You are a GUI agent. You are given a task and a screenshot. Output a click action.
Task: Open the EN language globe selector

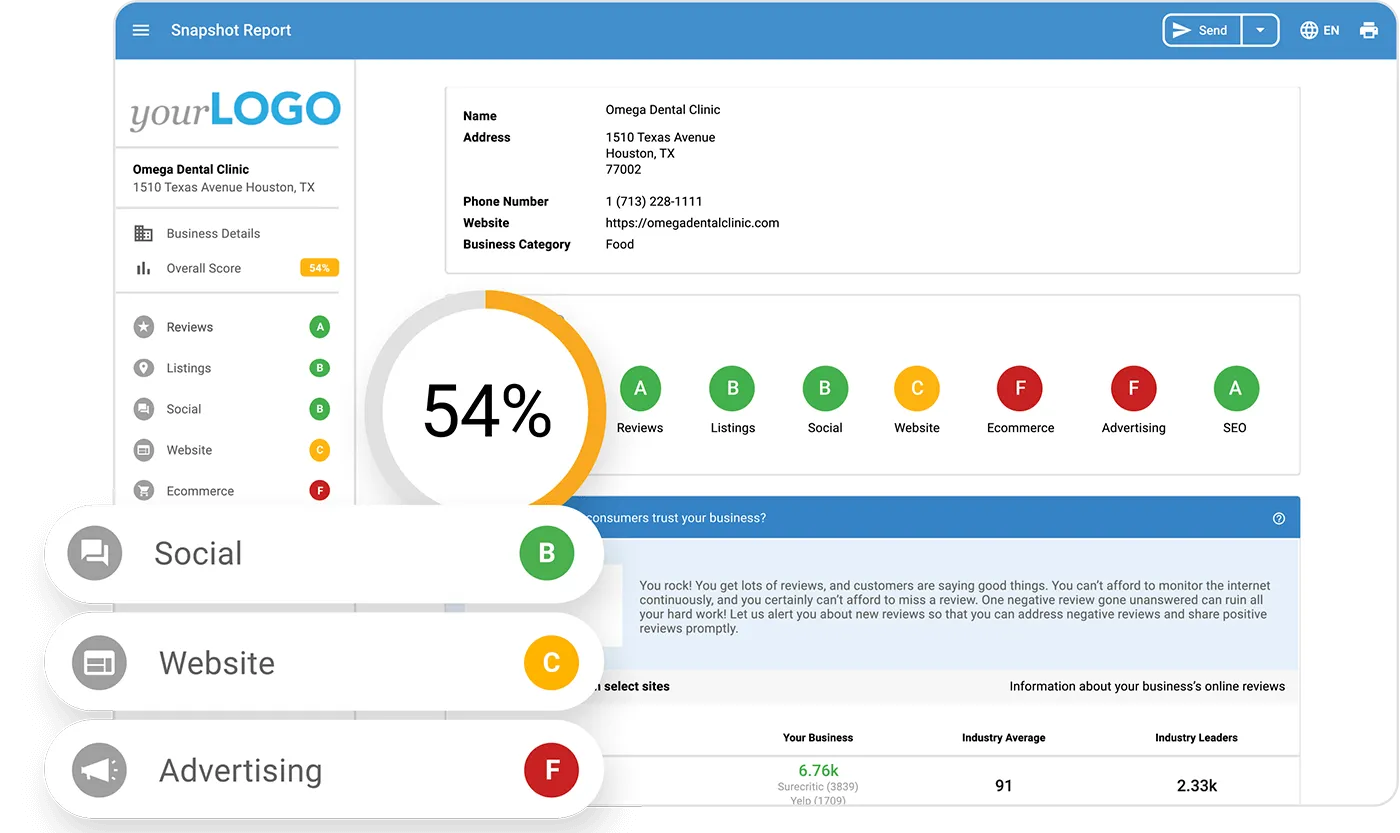pyautogui.click(x=1319, y=30)
